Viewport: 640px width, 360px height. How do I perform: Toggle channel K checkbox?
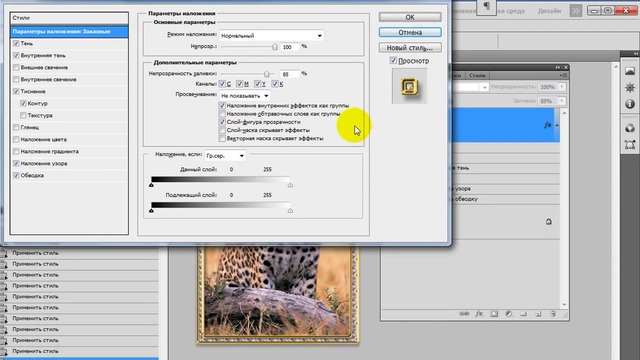point(275,84)
